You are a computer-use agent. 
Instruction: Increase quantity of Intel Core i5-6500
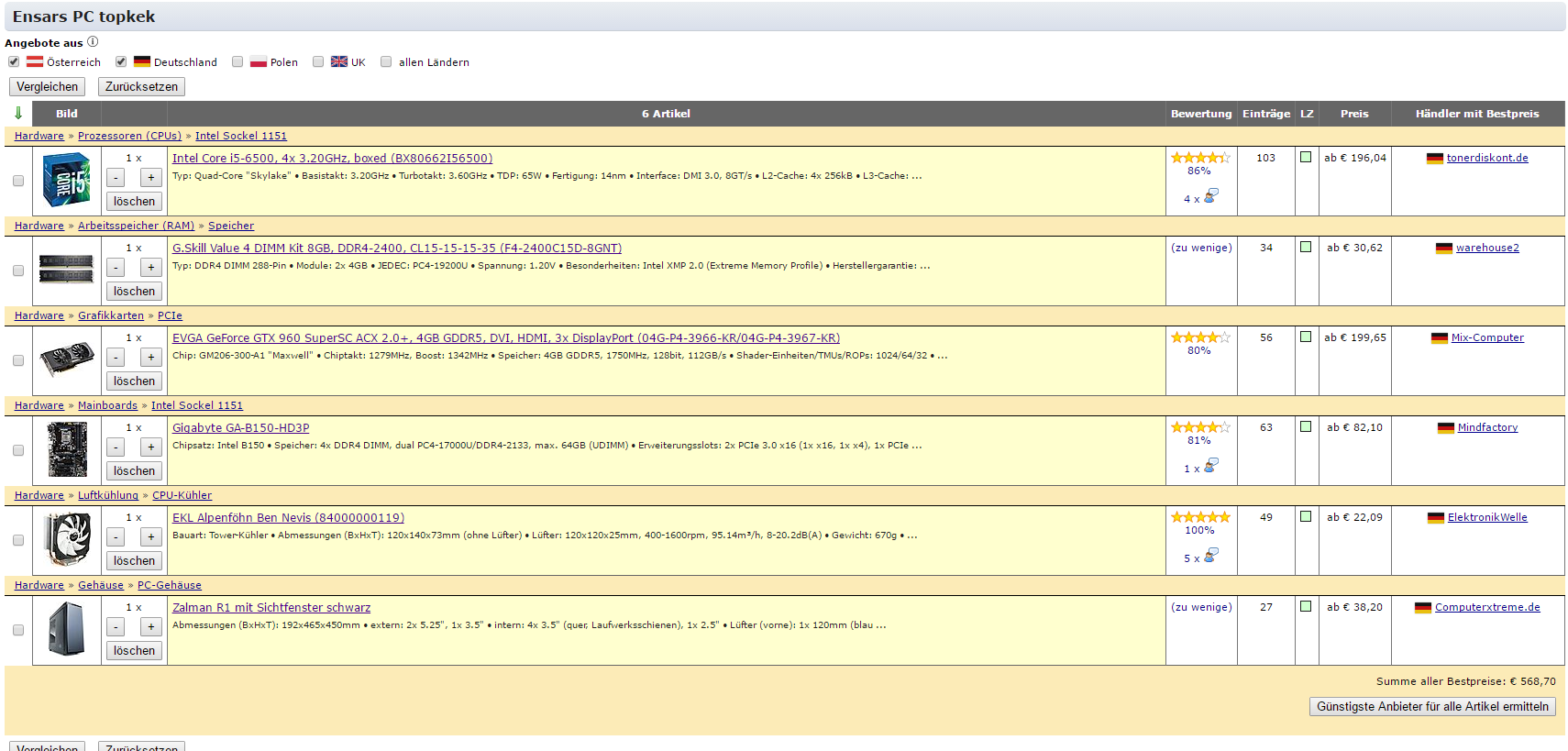[151, 177]
